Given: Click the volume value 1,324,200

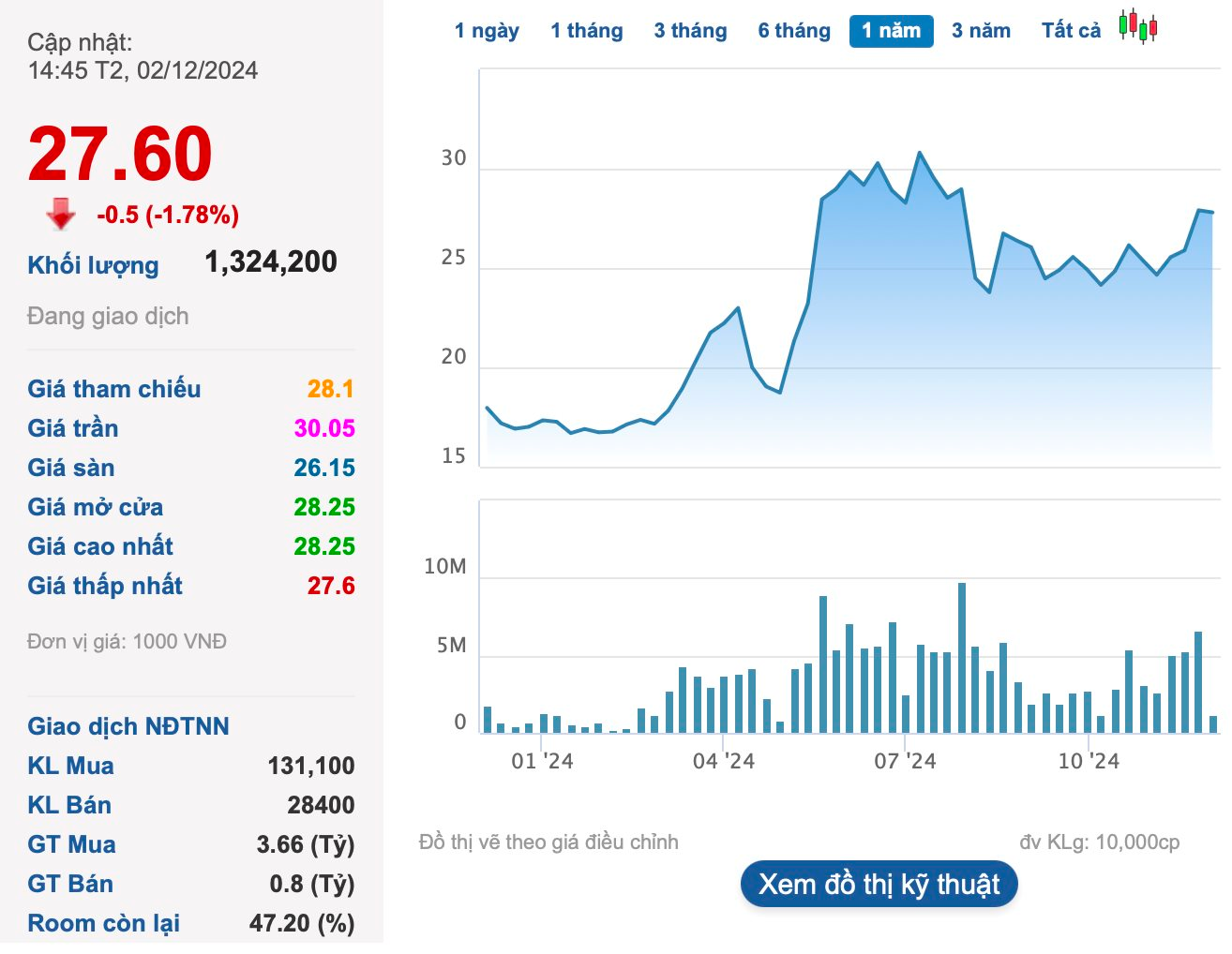Looking at the screenshot, I should click(x=271, y=262).
